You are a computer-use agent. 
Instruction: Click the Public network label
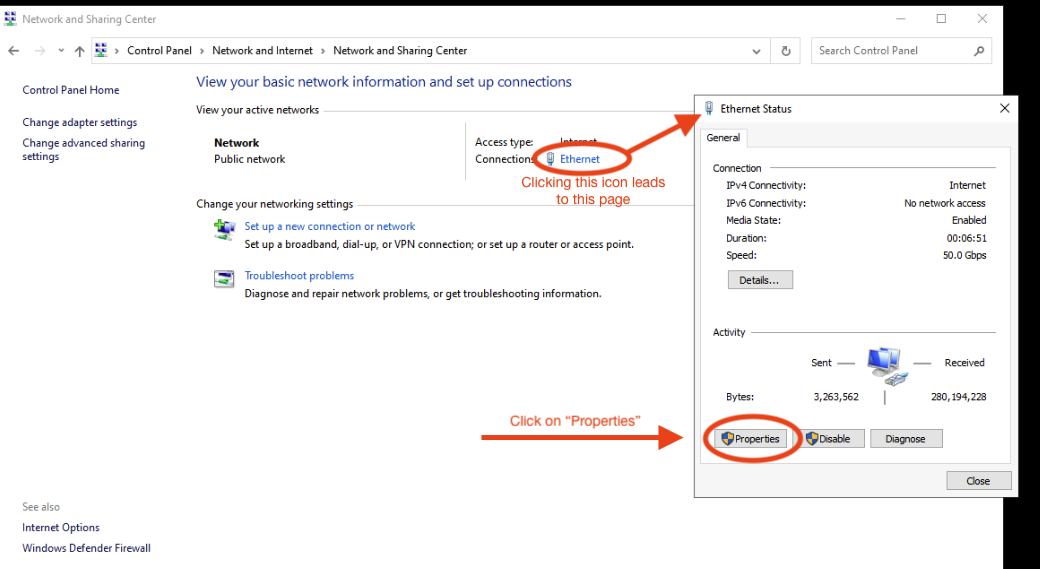[249, 159]
